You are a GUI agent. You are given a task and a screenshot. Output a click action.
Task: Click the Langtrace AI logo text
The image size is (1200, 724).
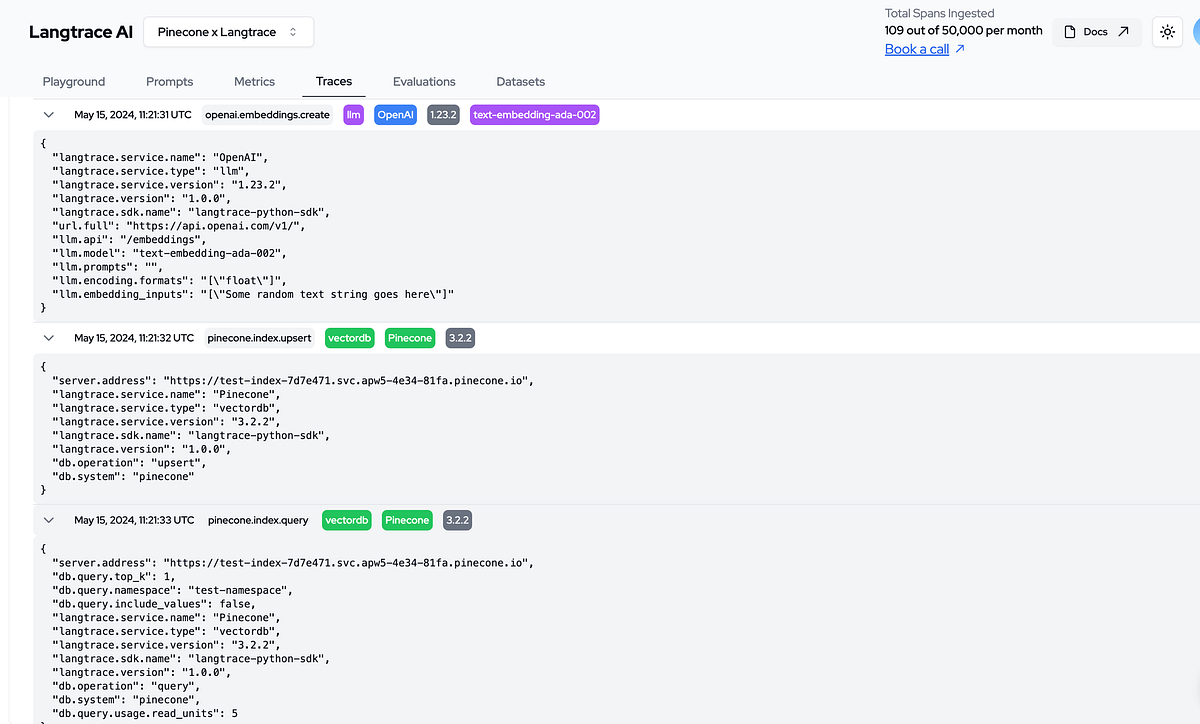click(81, 32)
